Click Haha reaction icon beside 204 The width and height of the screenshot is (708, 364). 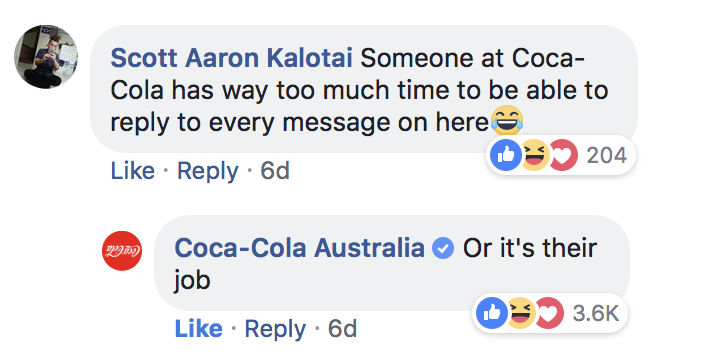534,155
